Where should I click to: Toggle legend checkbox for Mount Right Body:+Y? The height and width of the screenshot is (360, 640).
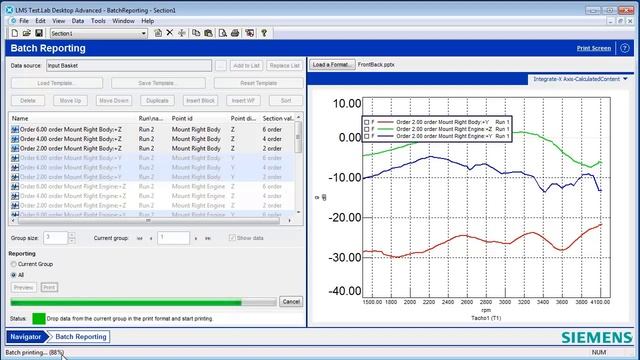367,122
